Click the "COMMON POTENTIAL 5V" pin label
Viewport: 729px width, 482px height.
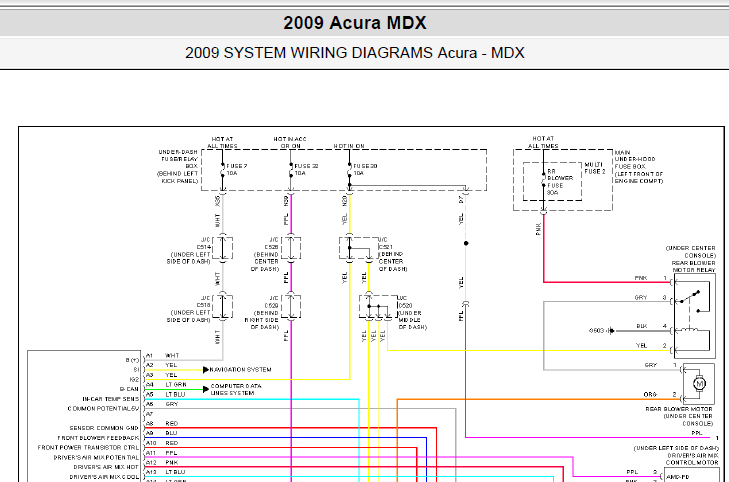point(103,409)
